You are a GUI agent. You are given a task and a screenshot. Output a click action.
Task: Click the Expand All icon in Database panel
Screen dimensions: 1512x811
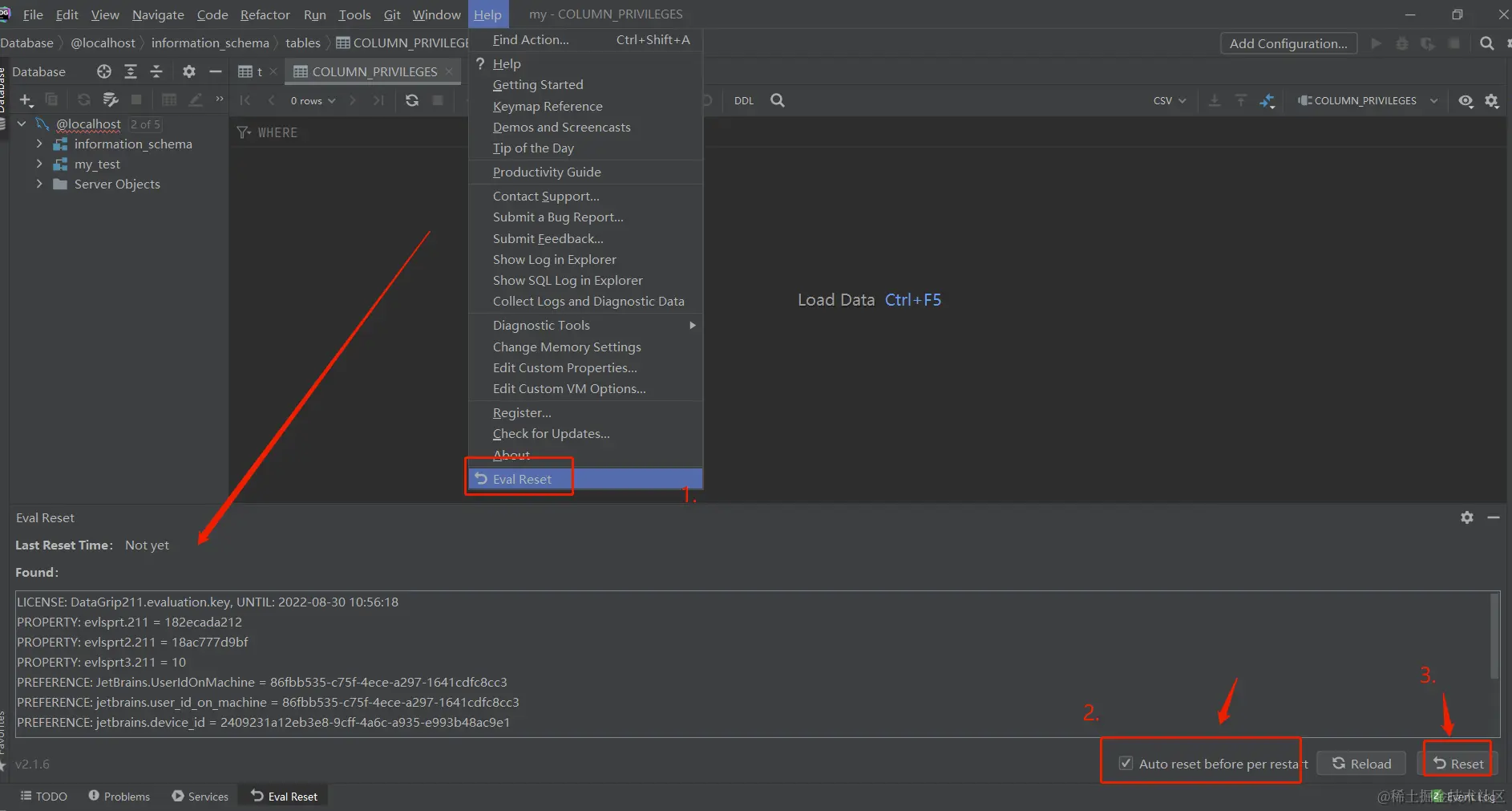pyautogui.click(x=131, y=71)
